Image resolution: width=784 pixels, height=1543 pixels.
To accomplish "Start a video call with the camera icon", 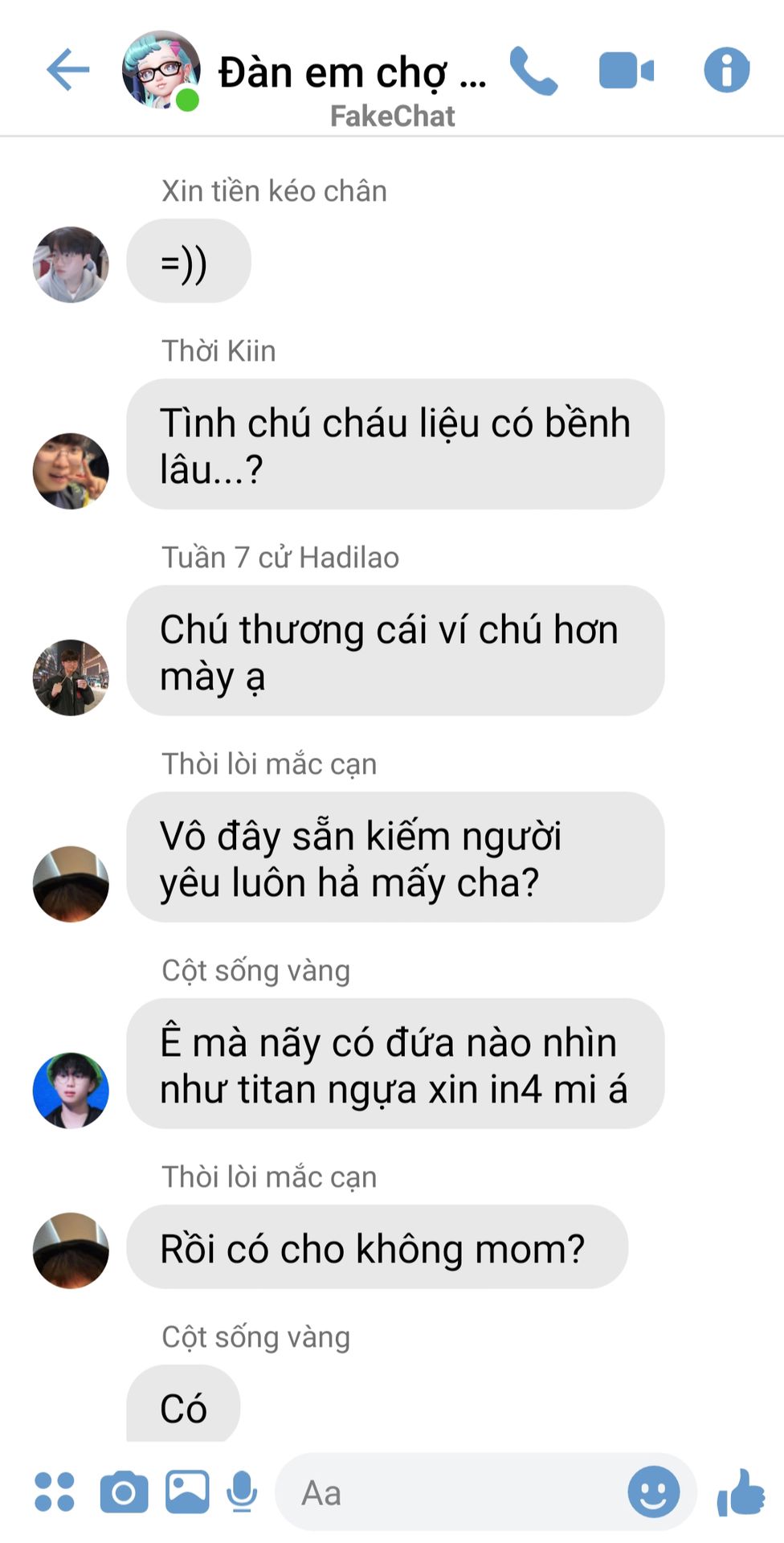I will pyautogui.click(x=627, y=71).
